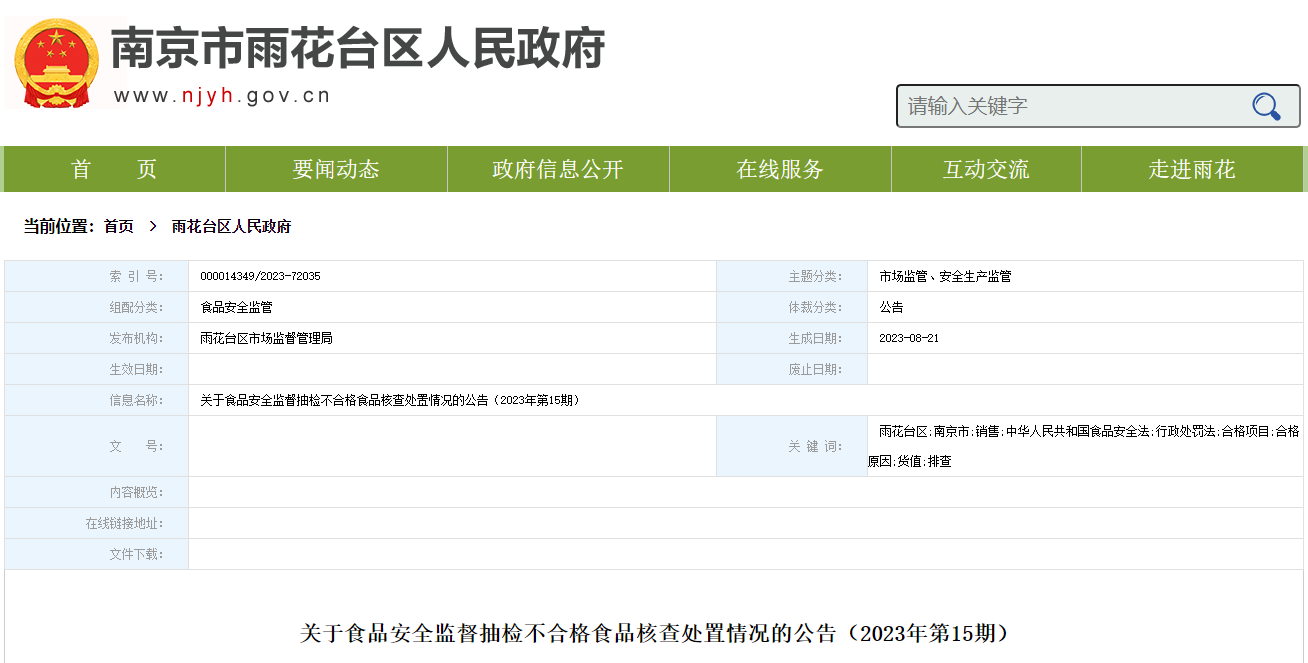This screenshot has height=663, width=1308.
Task: Go to the 要闻动态 section
Action: coord(336,169)
